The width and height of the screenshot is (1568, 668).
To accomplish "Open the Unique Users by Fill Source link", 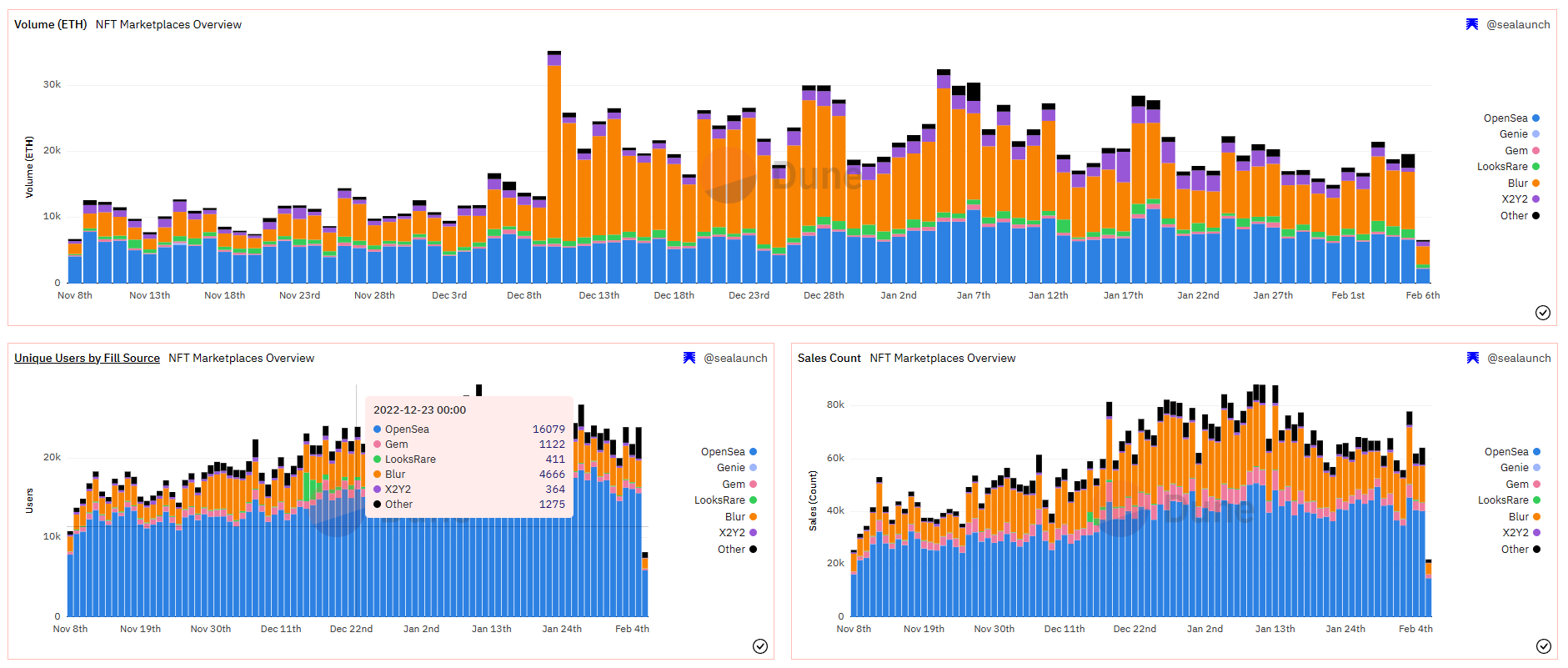I will coord(87,358).
